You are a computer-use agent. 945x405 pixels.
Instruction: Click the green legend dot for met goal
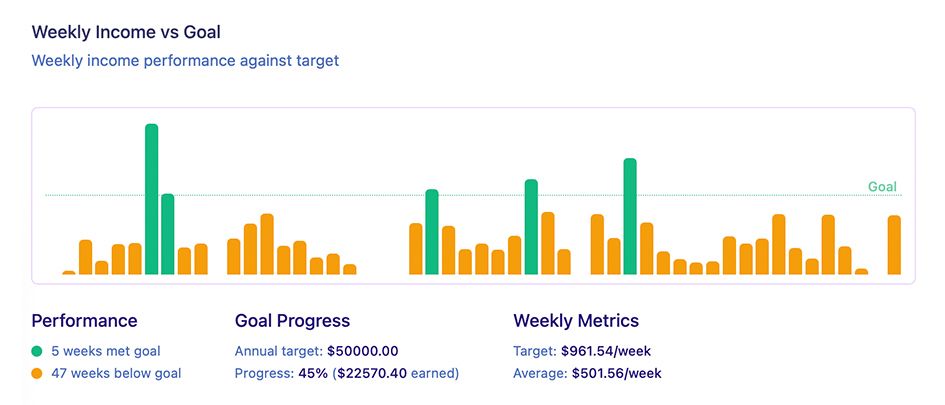[37, 351]
